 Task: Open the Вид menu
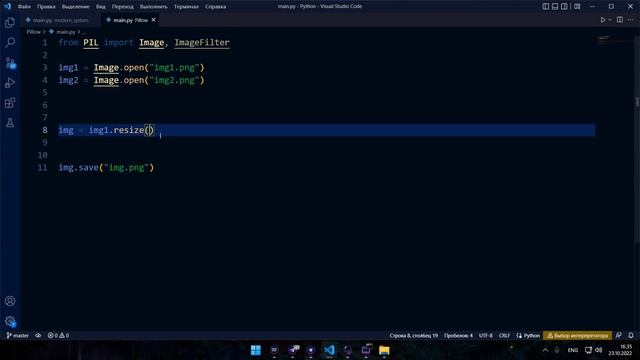(100, 7)
